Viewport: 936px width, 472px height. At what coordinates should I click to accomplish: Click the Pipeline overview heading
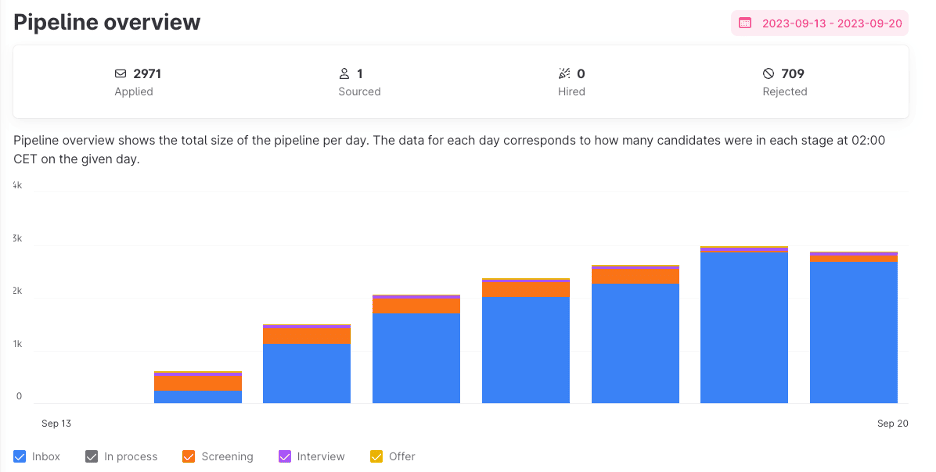(x=107, y=22)
